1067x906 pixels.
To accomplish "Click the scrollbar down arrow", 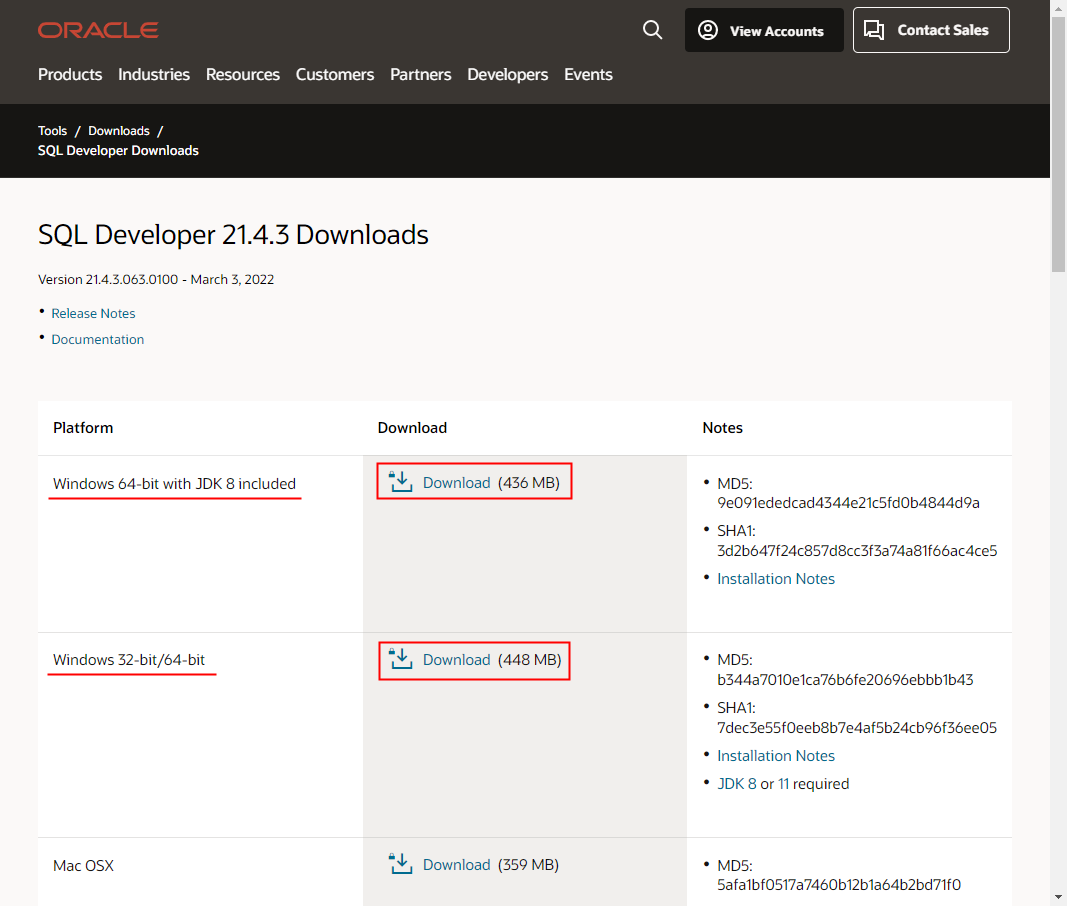I will [x=1058, y=898].
